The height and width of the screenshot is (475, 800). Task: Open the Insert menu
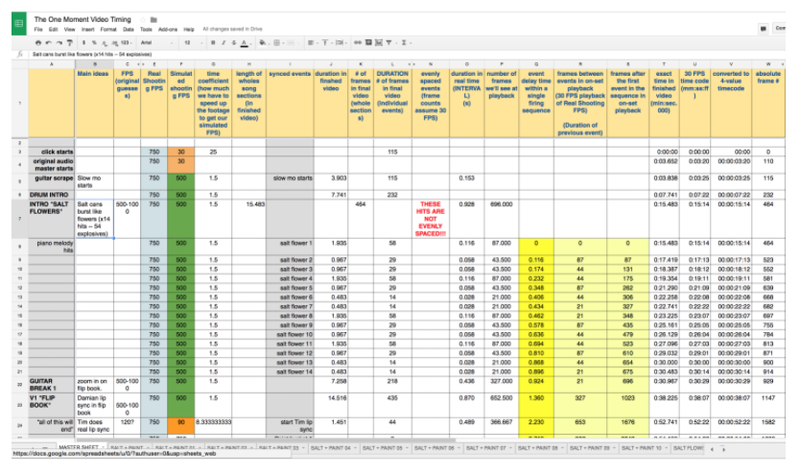88,30
